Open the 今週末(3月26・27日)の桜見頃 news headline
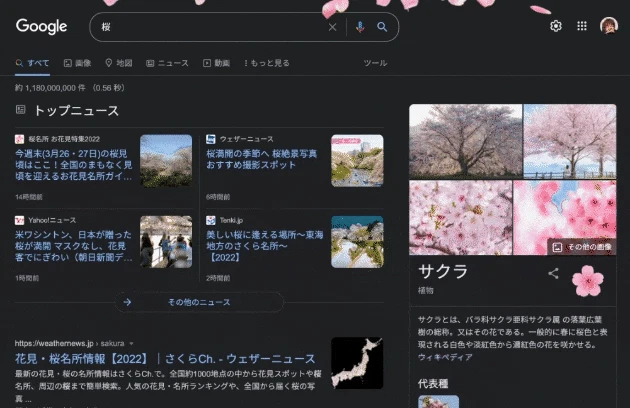 [74, 165]
